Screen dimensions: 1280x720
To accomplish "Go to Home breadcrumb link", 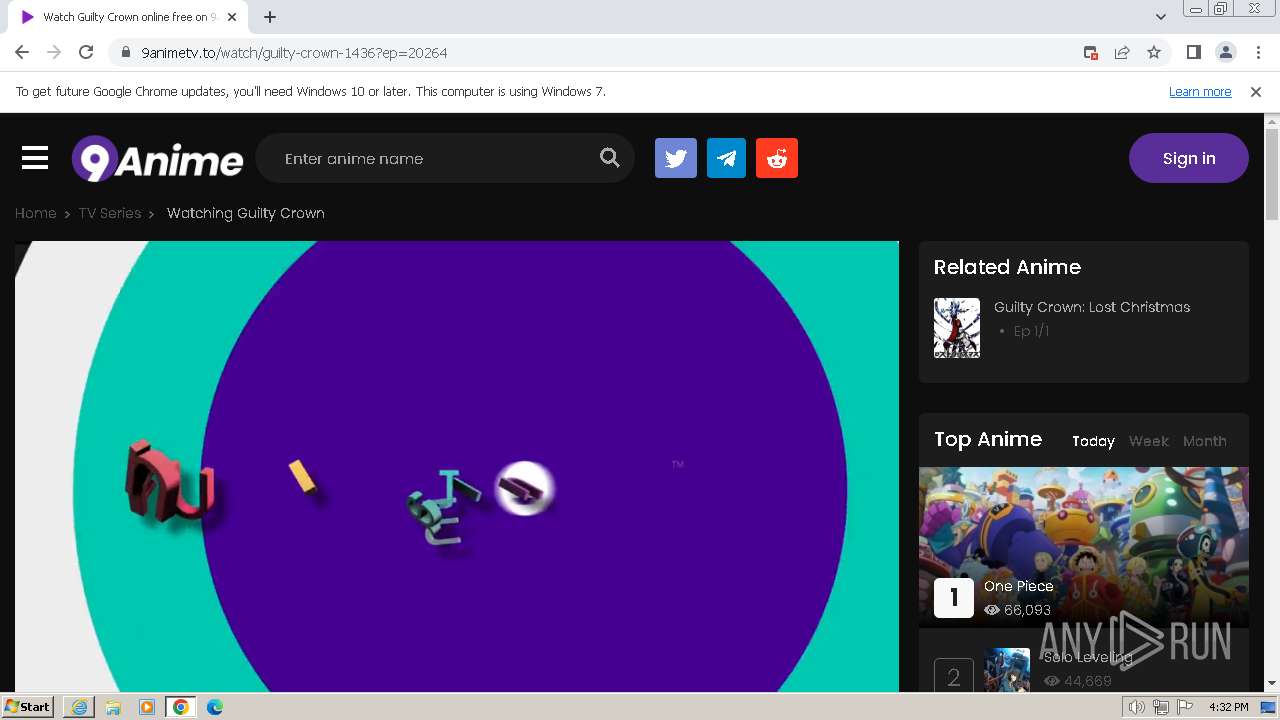I will tap(35, 213).
